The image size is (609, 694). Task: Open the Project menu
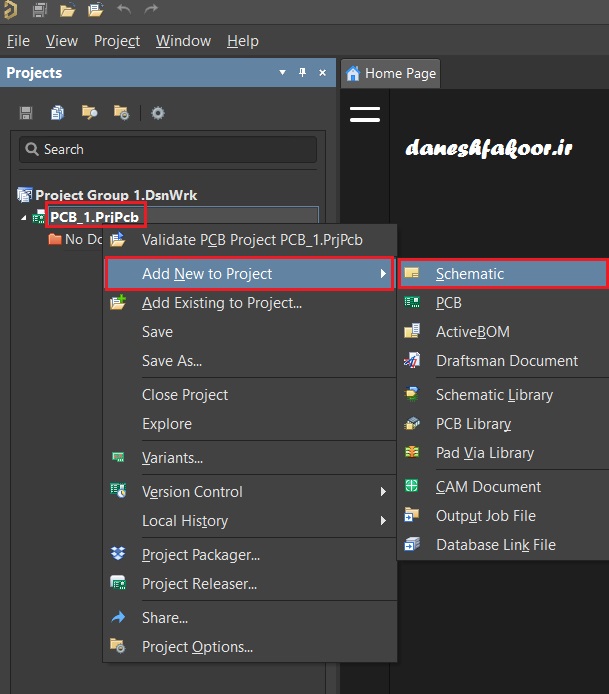tap(117, 41)
